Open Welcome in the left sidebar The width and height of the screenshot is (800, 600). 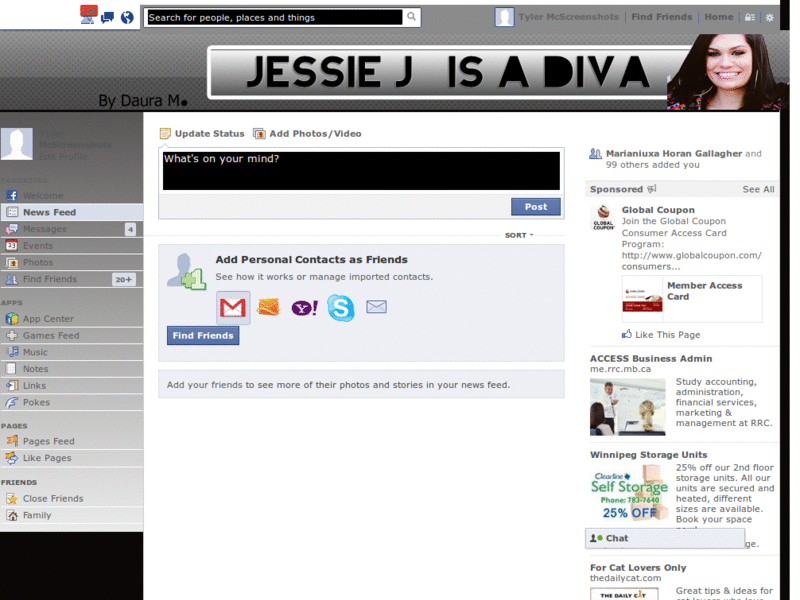[71, 195]
